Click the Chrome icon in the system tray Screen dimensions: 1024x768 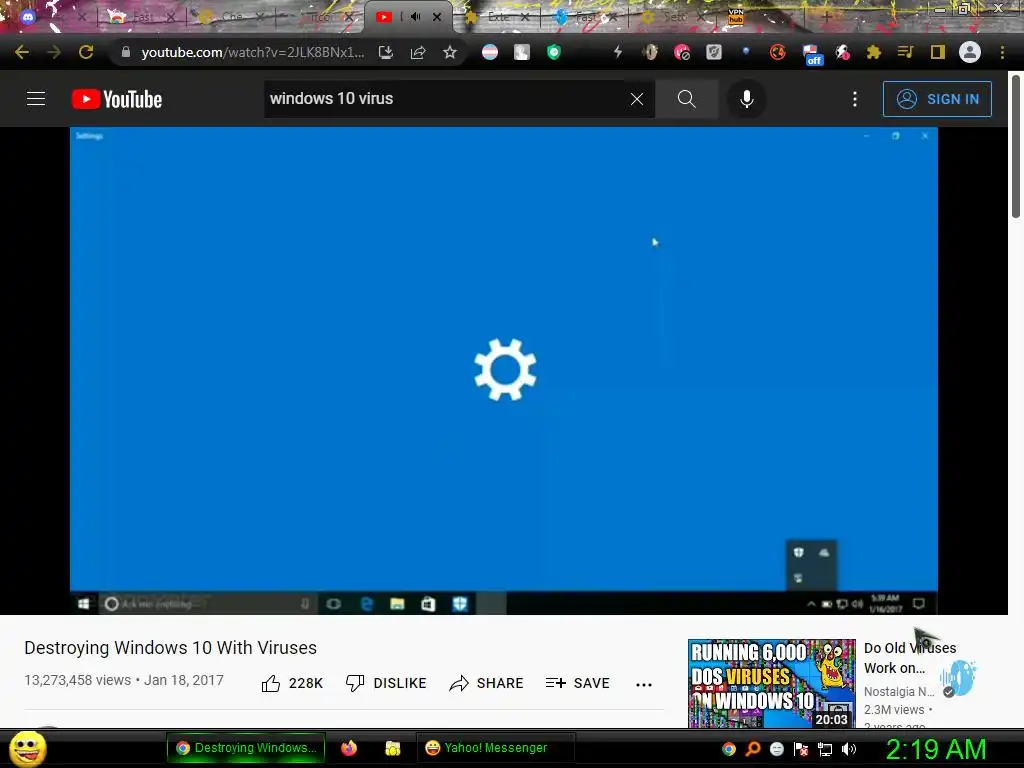tap(729, 749)
